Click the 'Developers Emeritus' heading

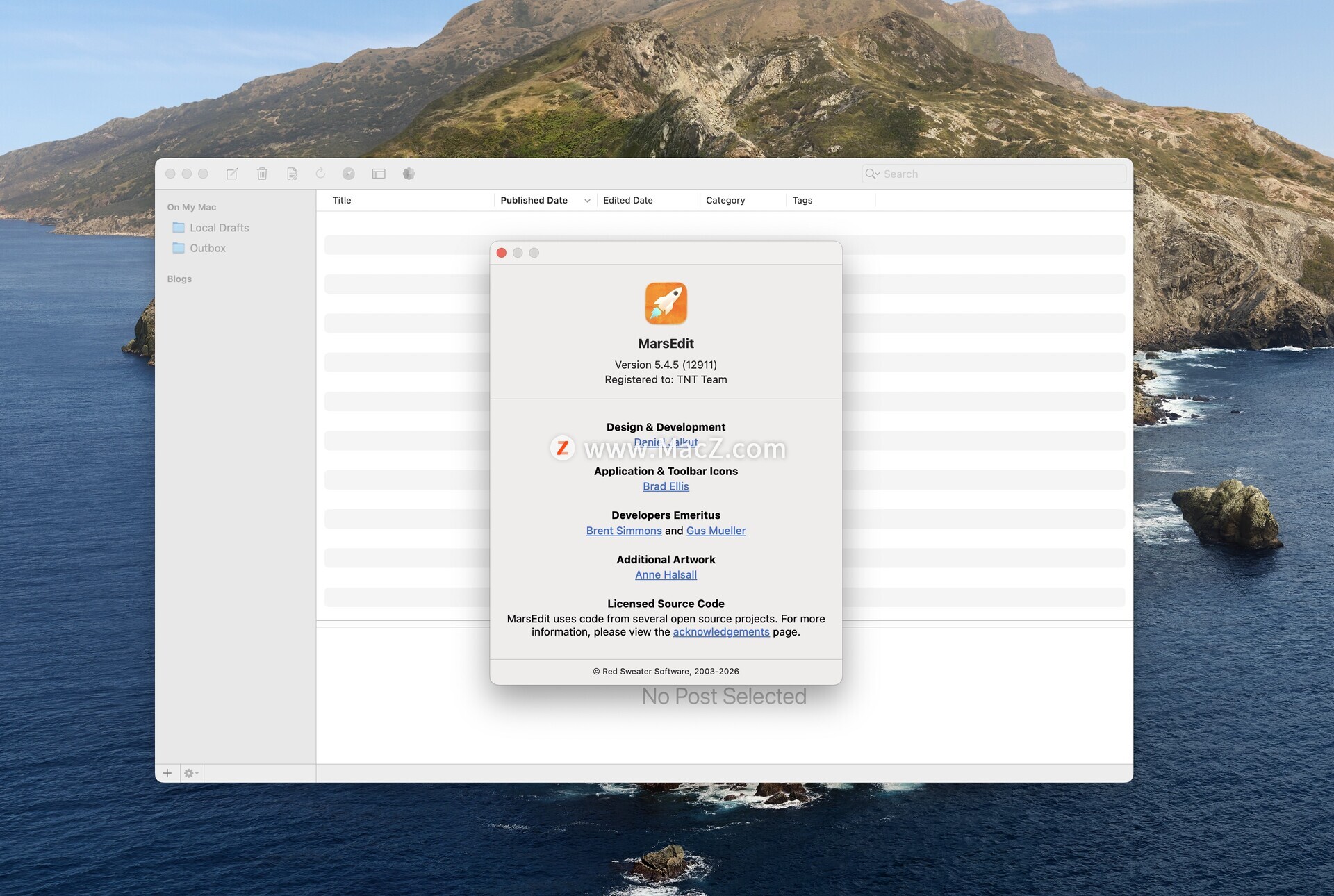click(x=666, y=515)
